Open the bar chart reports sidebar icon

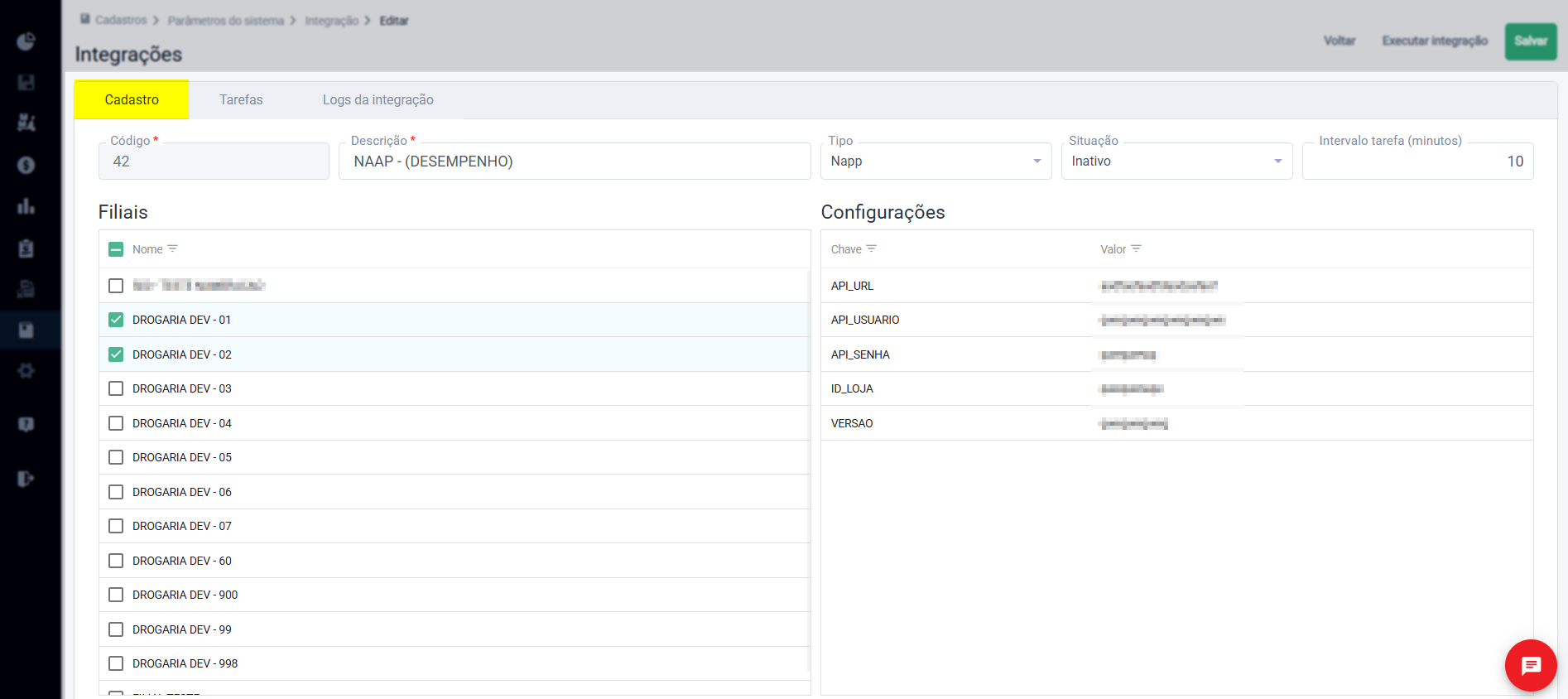point(26,206)
